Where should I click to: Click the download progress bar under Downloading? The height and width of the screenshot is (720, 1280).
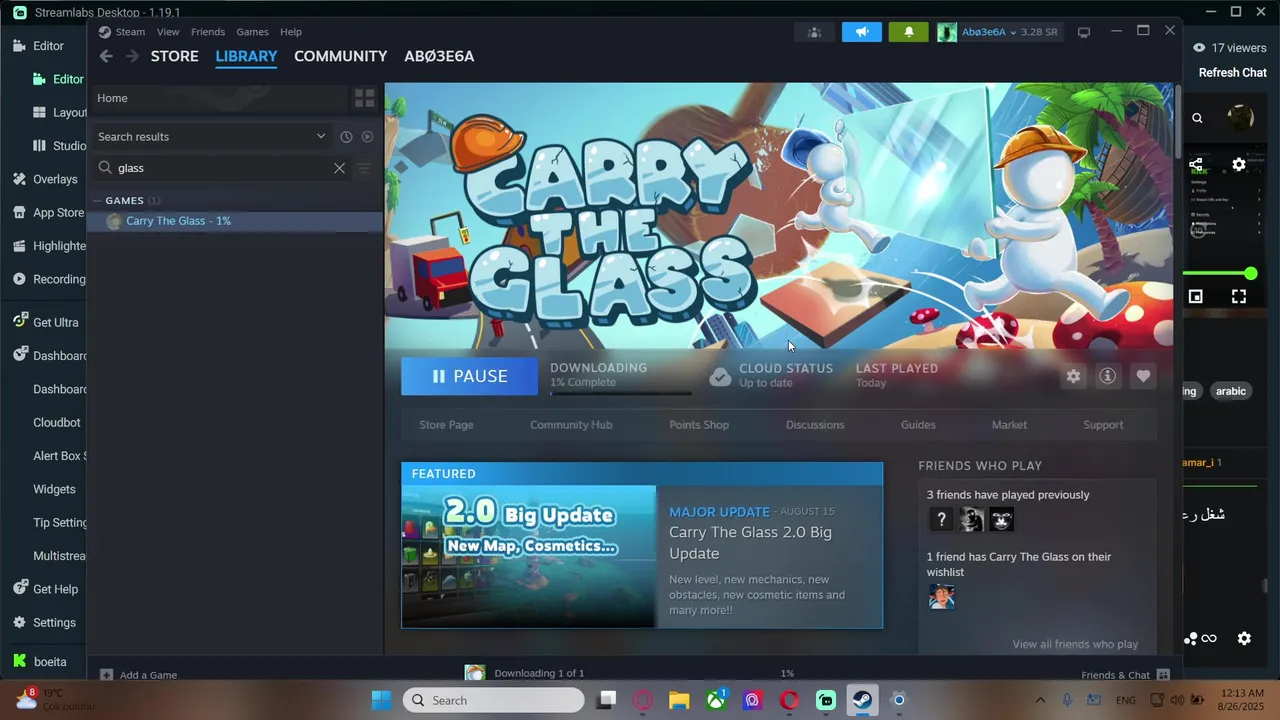pyautogui.click(x=620, y=393)
